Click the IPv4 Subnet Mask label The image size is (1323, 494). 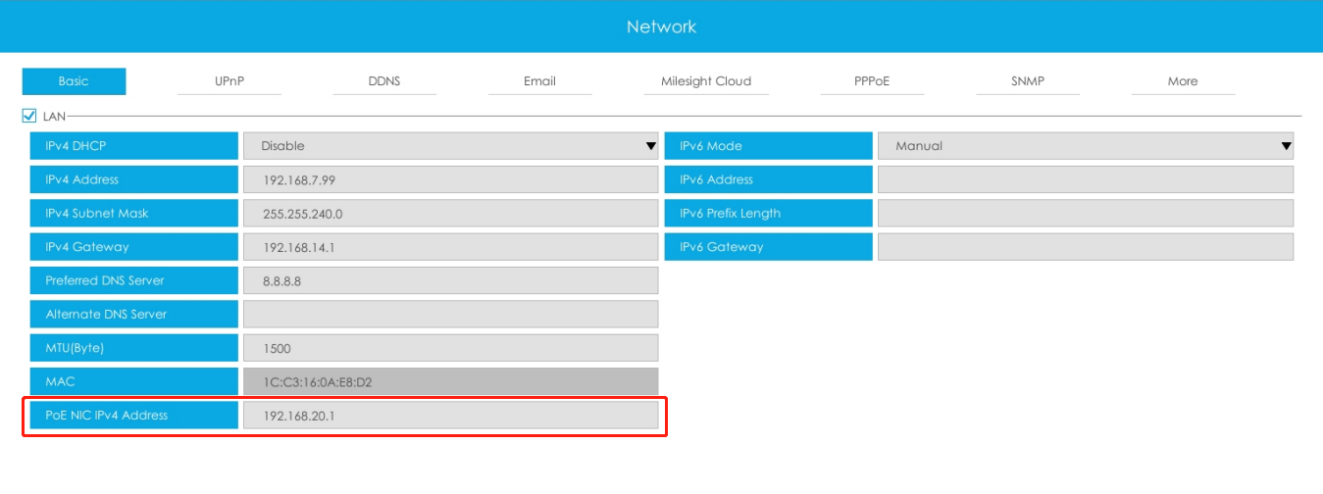[134, 213]
